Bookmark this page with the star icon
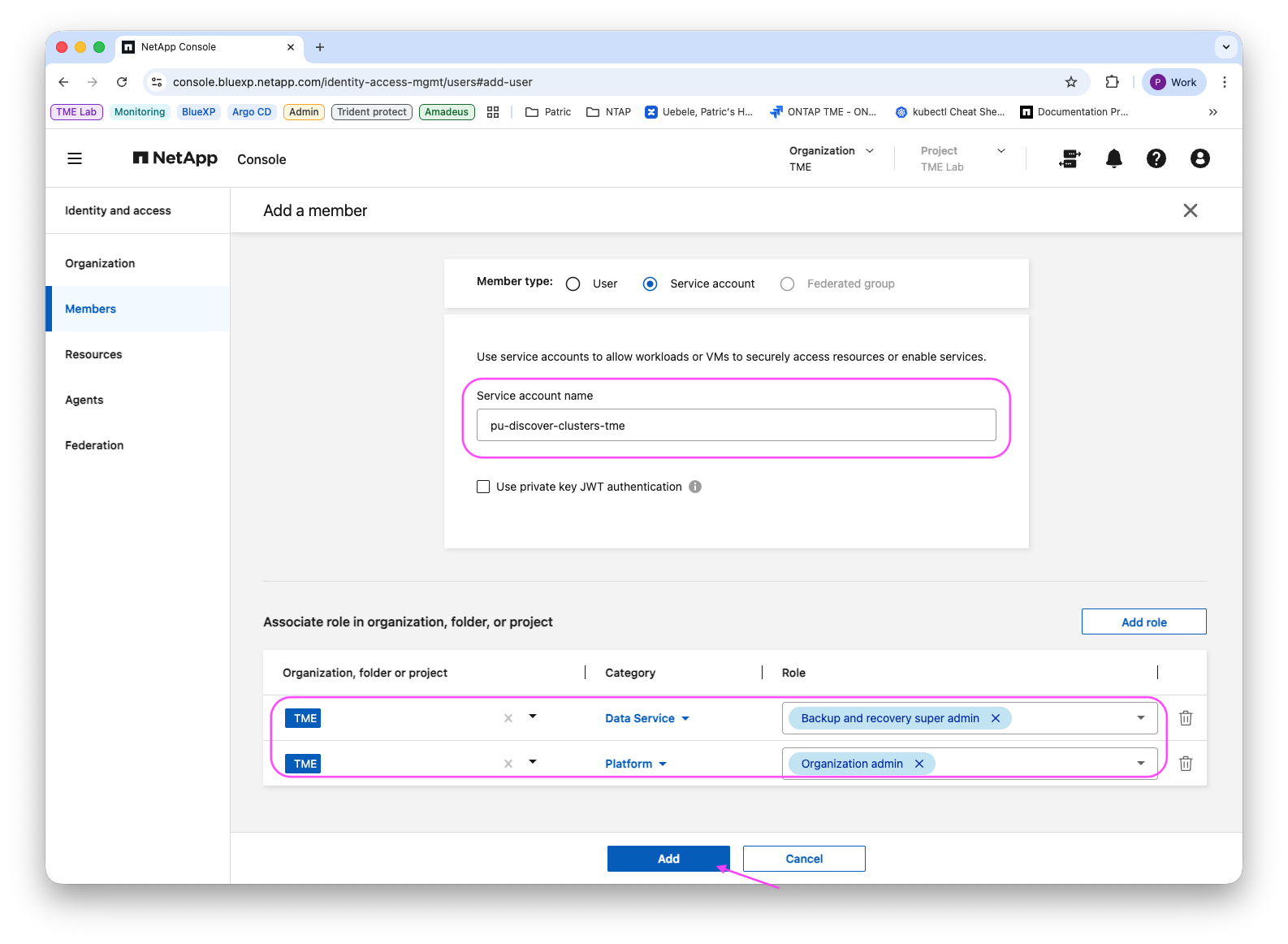The height and width of the screenshot is (944, 1288). pyautogui.click(x=1071, y=82)
